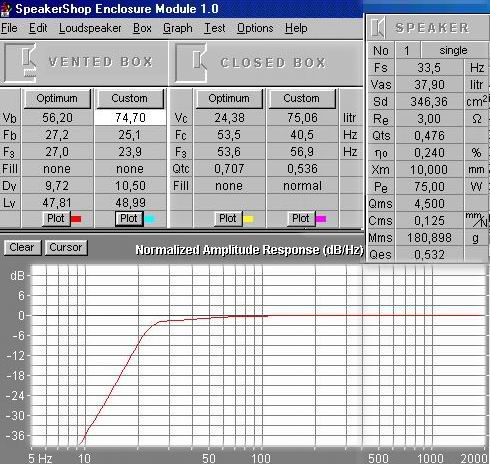Click the custom vented F3 value 23,9
Screen dimensions: 490x464
coord(130,152)
